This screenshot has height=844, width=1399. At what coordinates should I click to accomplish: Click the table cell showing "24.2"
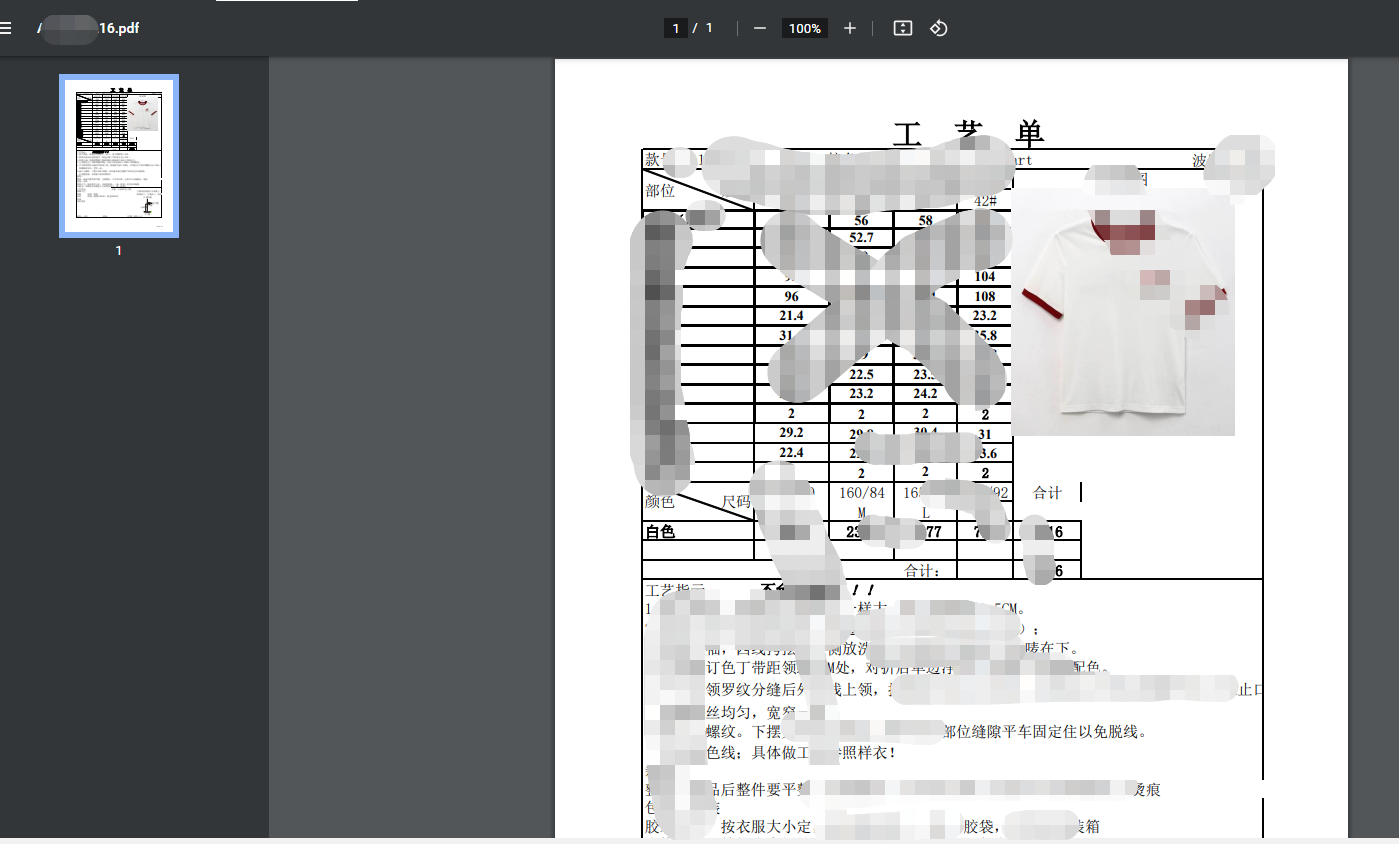point(925,394)
